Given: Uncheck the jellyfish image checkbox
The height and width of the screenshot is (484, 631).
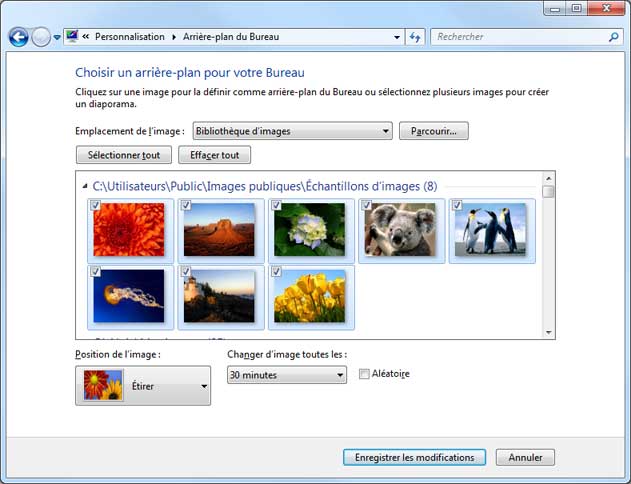Looking at the screenshot, I should coord(95,272).
